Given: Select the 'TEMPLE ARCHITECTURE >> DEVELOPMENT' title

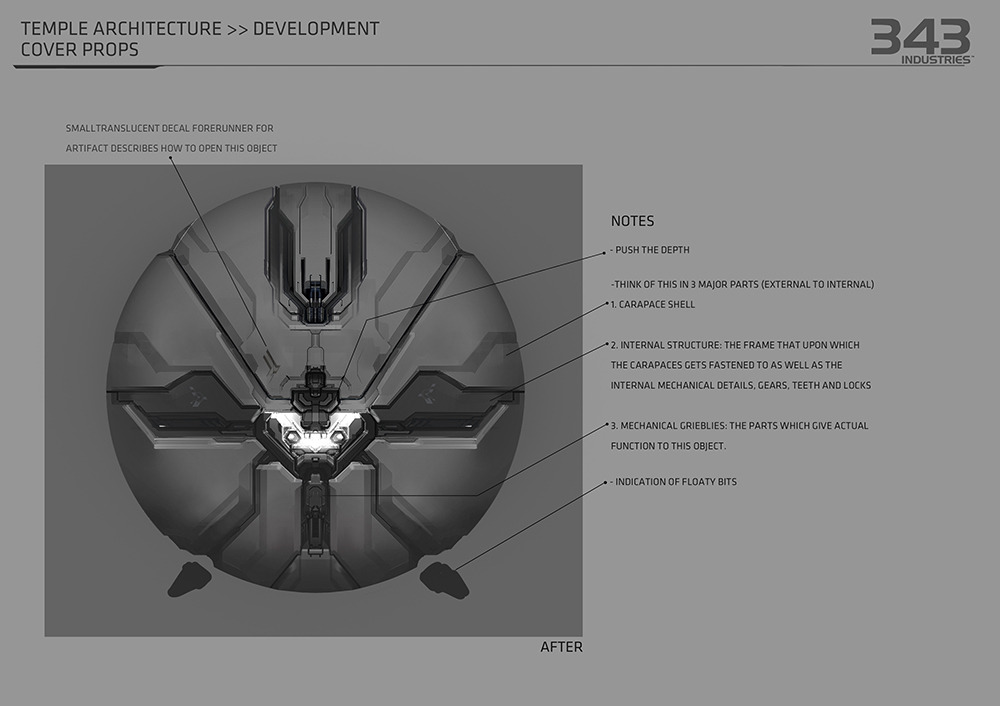Looking at the screenshot, I should (200, 28).
